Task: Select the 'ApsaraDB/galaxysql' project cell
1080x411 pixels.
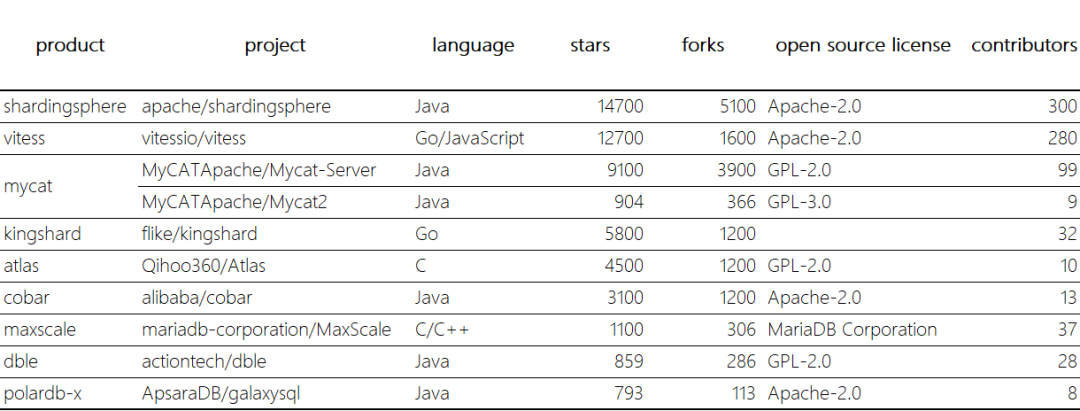Action: pyautogui.click(x=221, y=394)
